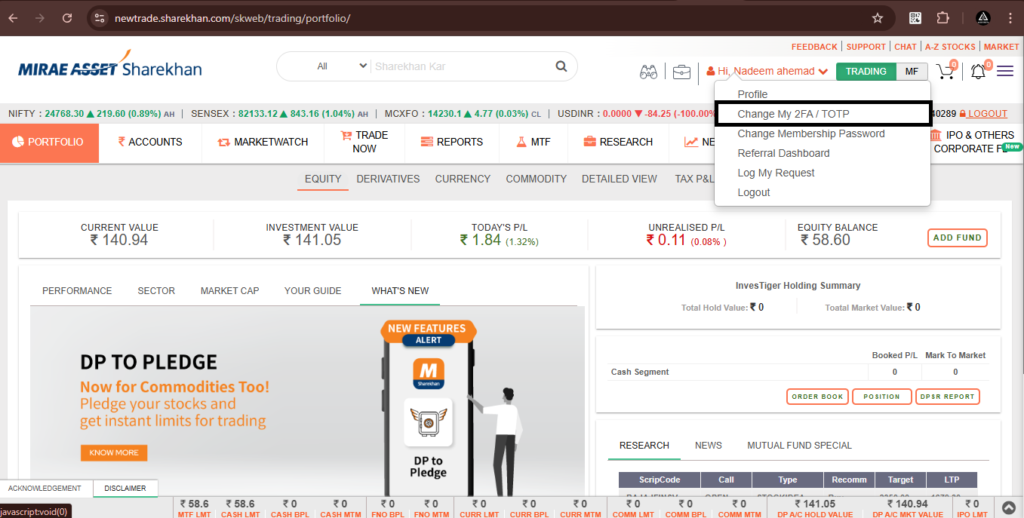The height and width of the screenshot is (518, 1024).
Task: Select the WHAT'S NEW tab
Action: [400, 291]
